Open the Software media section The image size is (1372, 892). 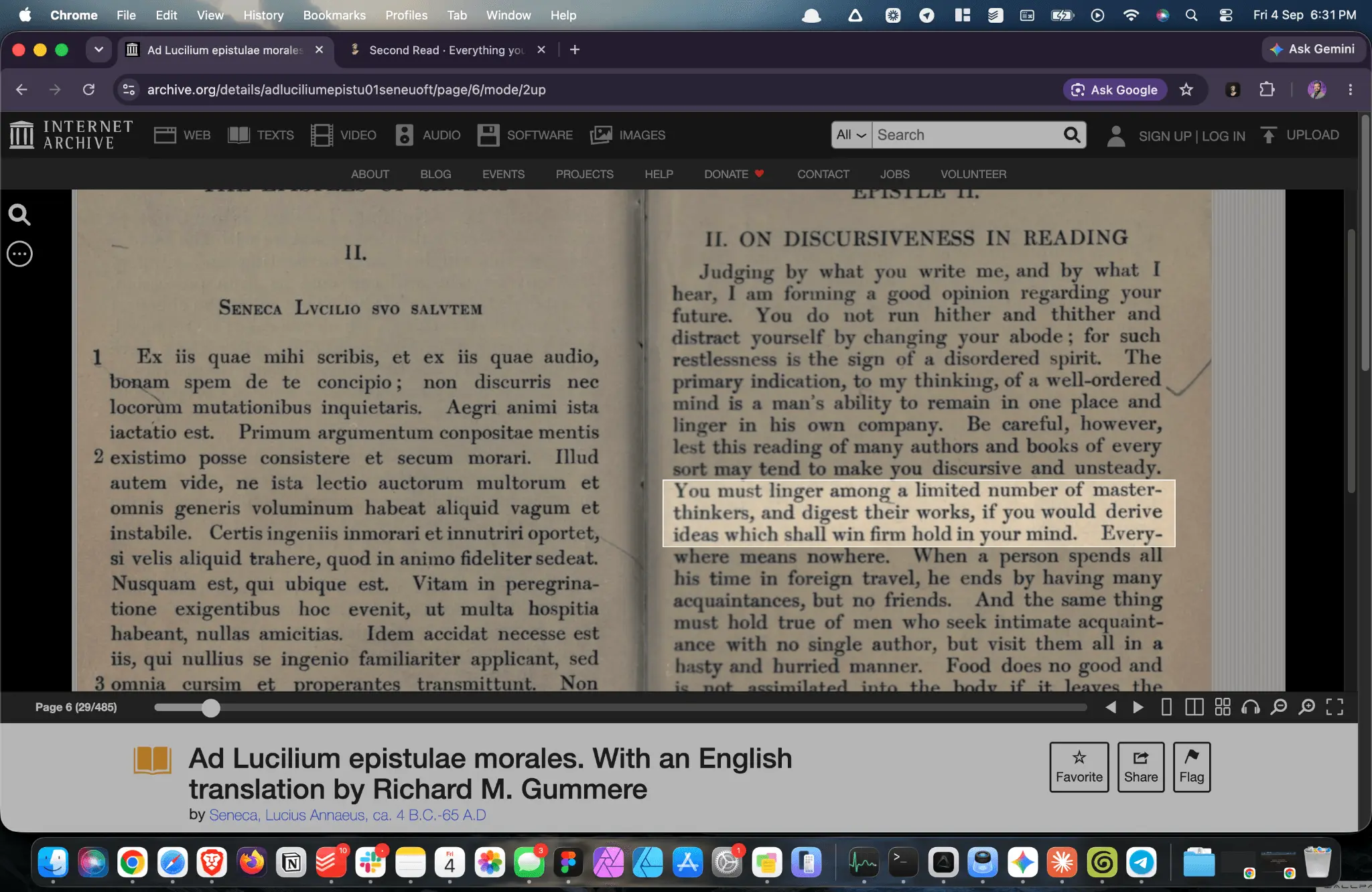point(525,135)
